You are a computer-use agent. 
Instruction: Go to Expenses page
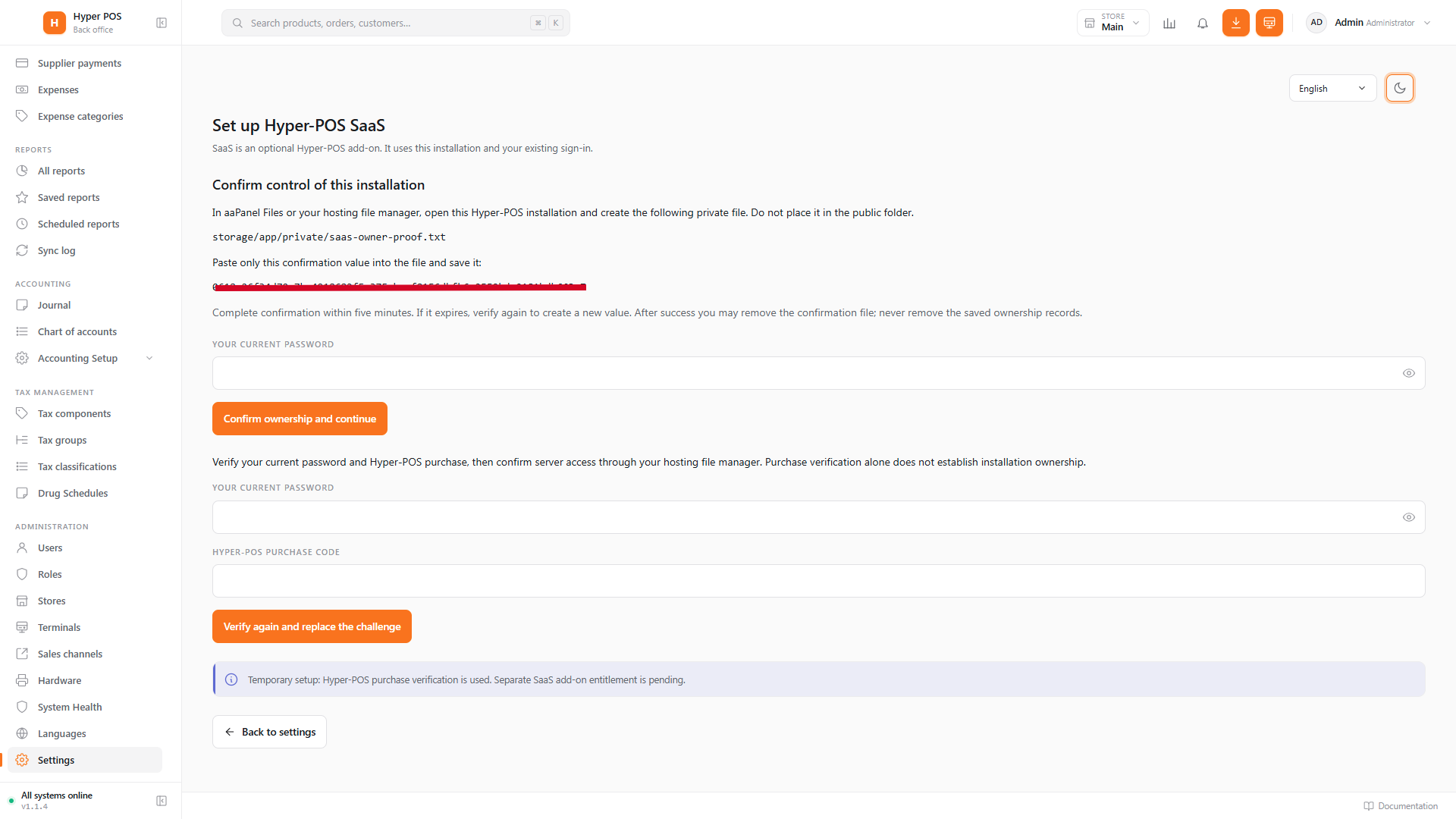pyautogui.click(x=85, y=89)
